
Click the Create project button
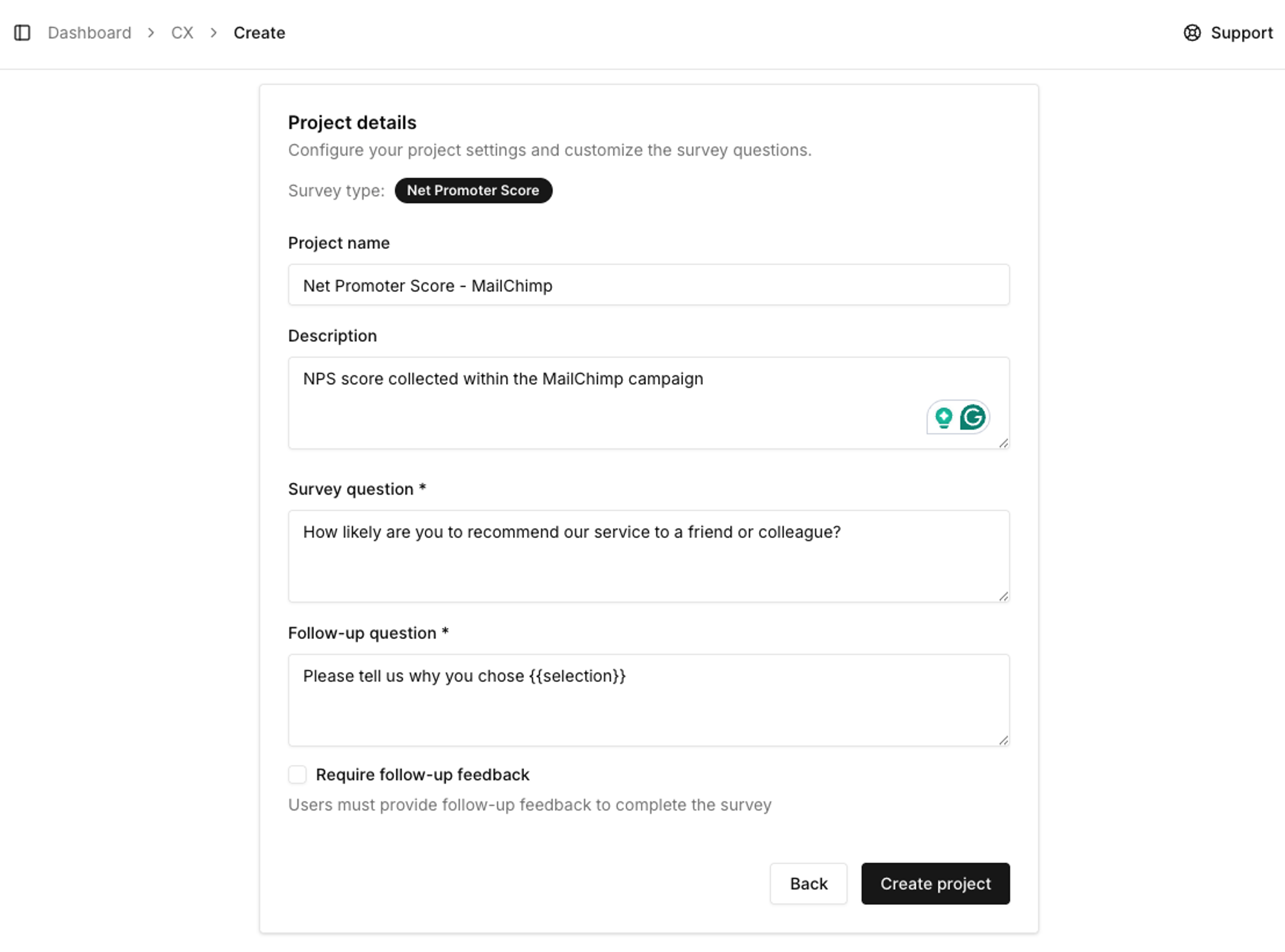coord(935,883)
